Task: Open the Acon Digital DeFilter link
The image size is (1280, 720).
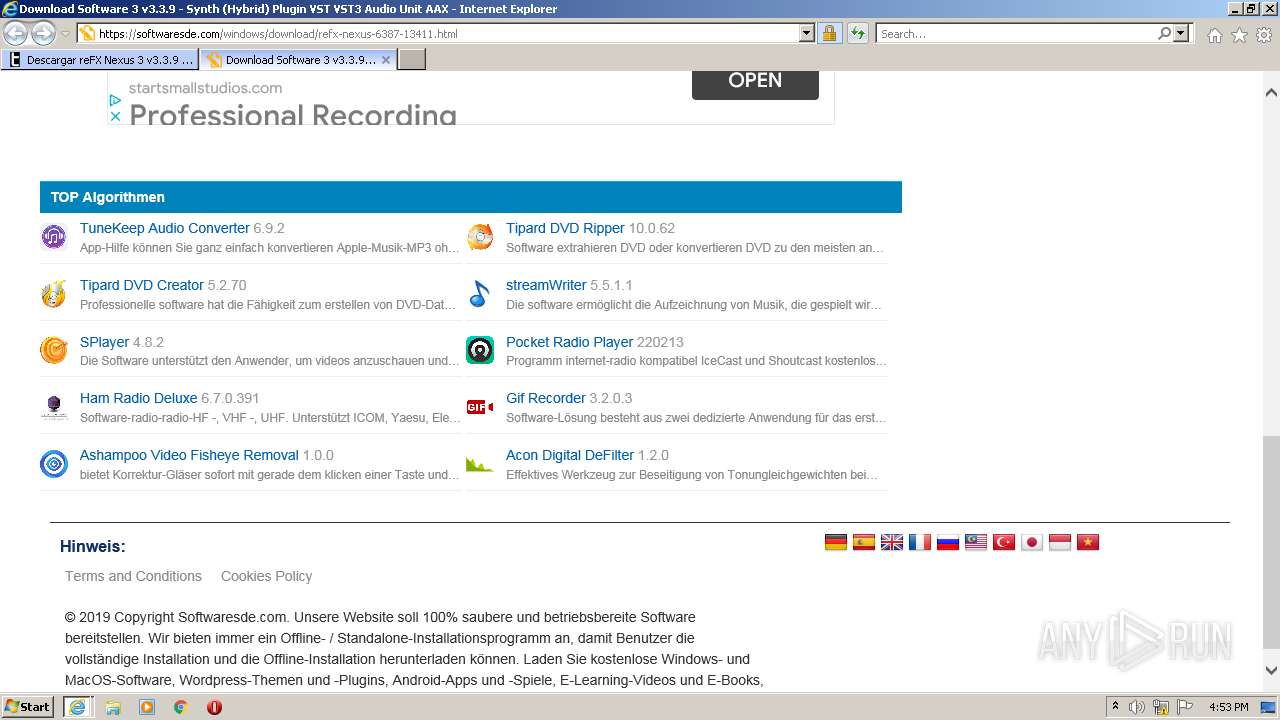Action: click(570, 455)
